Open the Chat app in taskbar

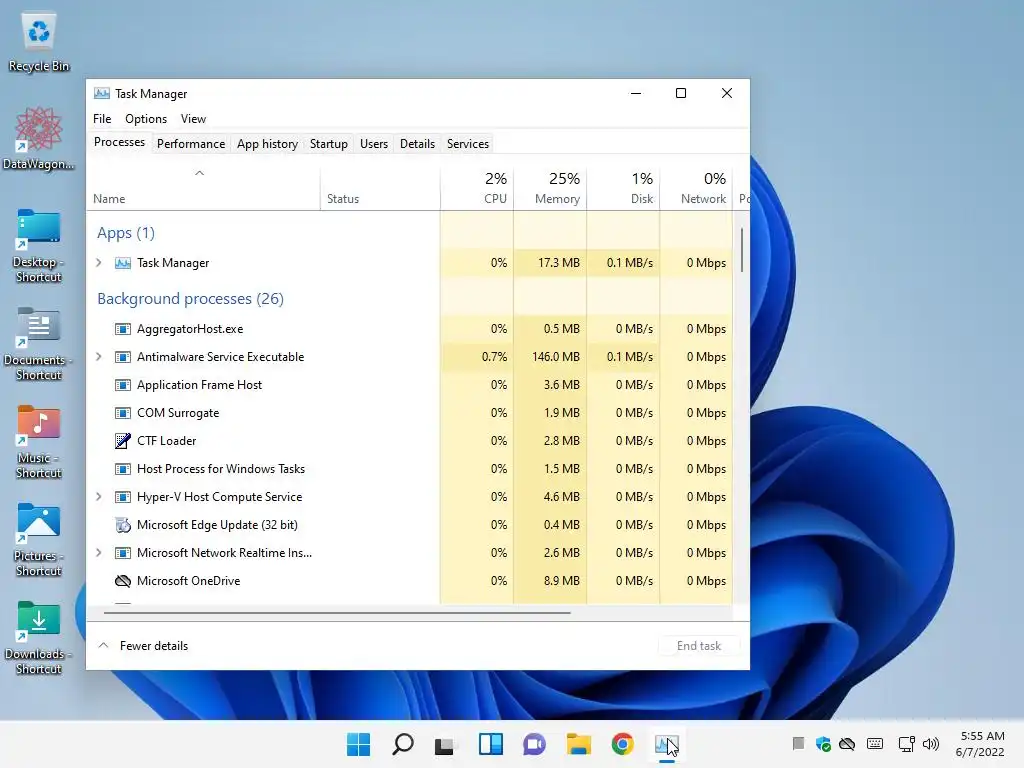coord(534,744)
